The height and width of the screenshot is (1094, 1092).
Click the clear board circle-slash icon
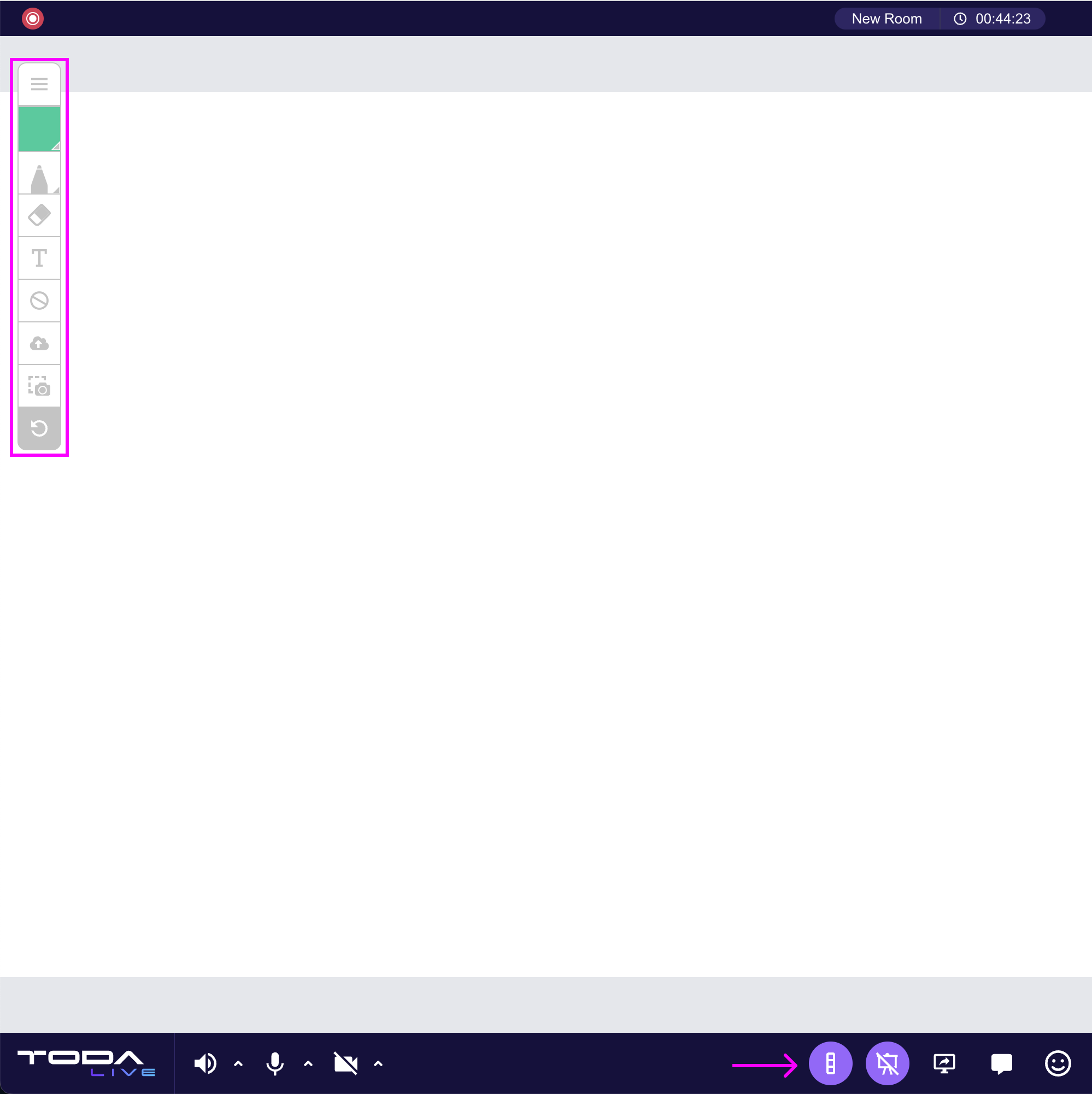[39, 301]
